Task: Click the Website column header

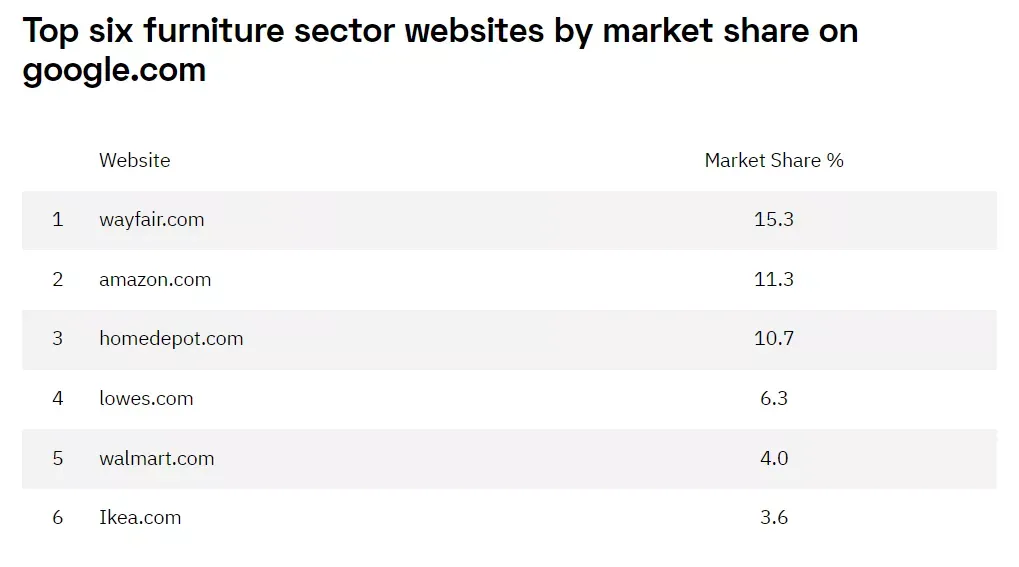Action: pyautogui.click(x=135, y=161)
